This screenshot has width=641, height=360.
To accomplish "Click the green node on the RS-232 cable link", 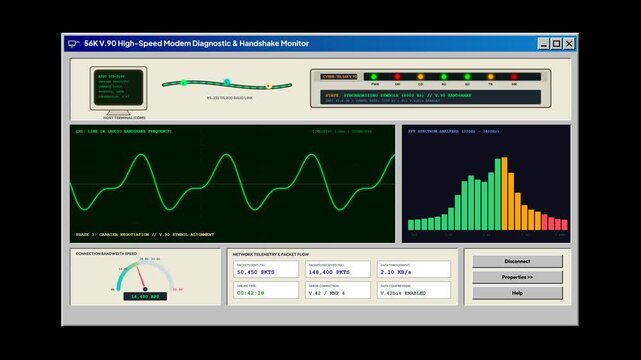I will pyautogui.click(x=184, y=83).
